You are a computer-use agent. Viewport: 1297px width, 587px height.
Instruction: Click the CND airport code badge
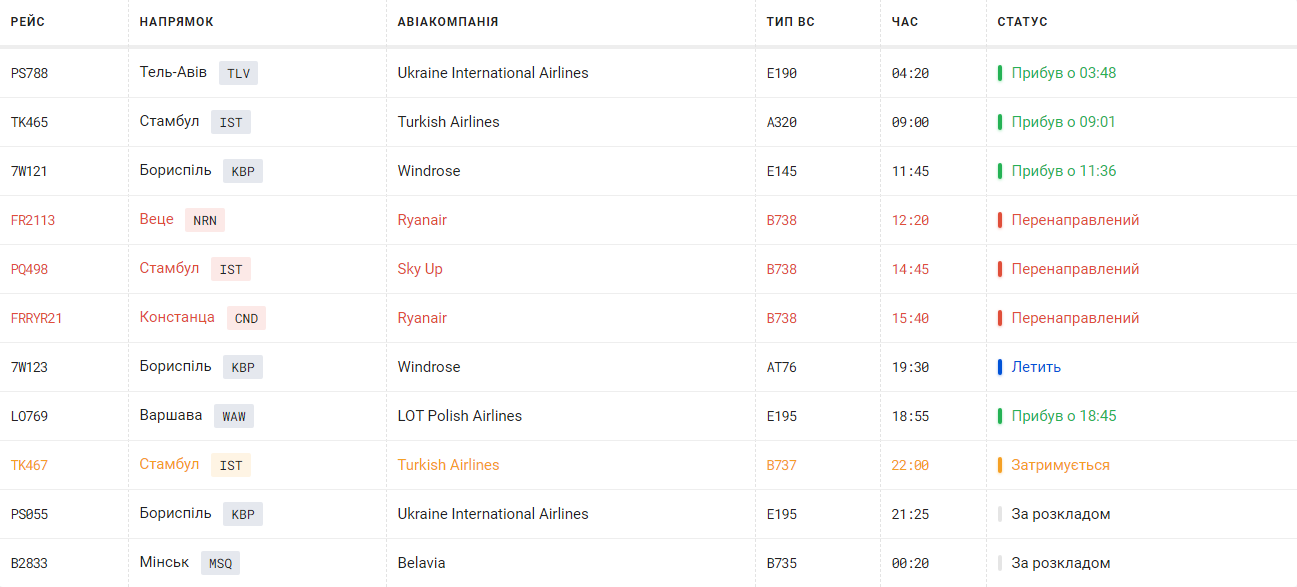tap(246, 318)
